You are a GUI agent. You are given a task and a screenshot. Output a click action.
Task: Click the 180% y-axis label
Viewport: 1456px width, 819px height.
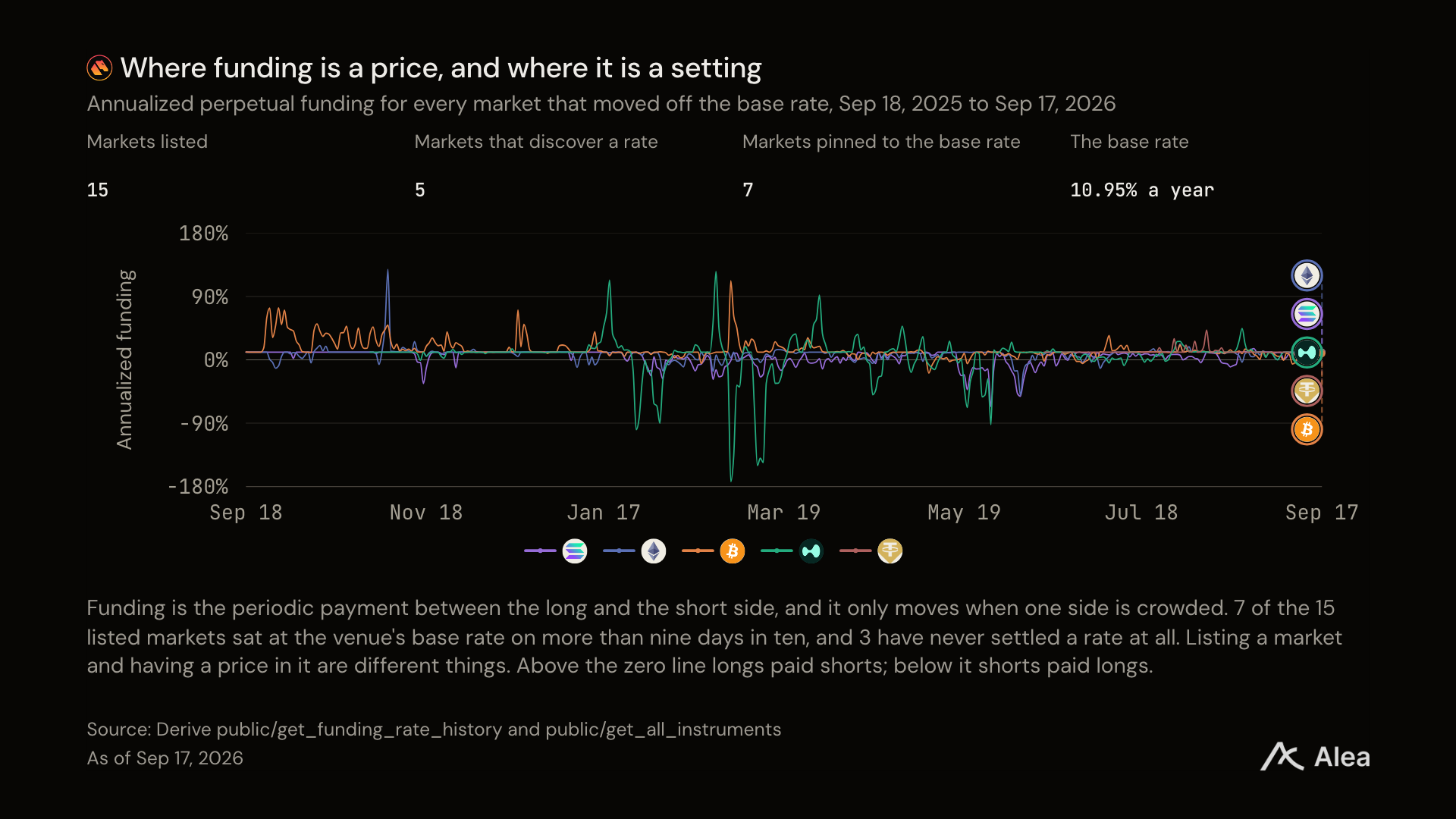203,234
